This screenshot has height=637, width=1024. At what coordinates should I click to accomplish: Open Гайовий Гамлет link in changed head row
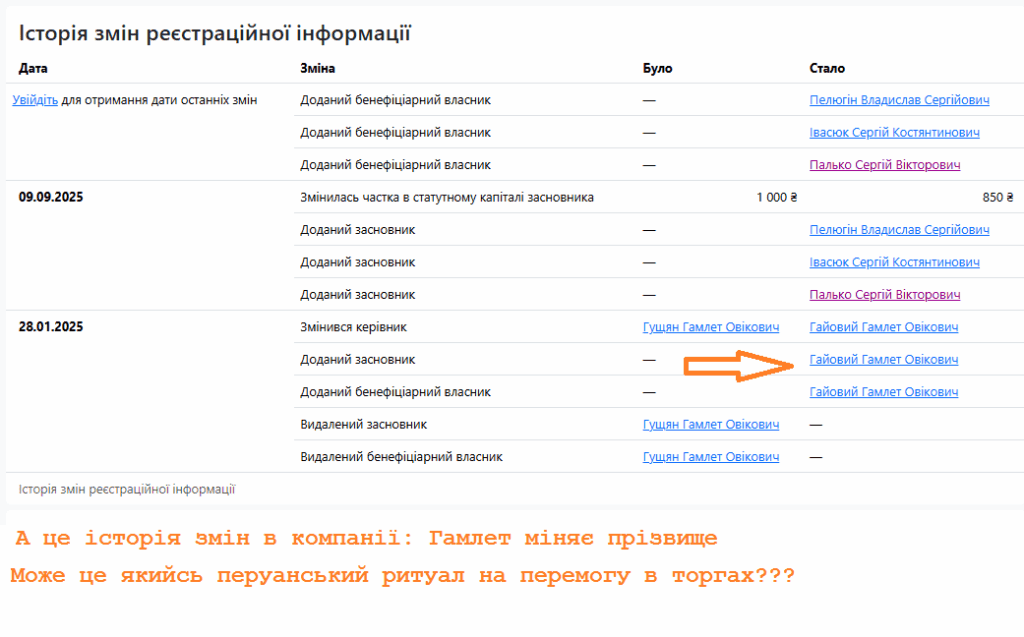(x=883, y=327)
